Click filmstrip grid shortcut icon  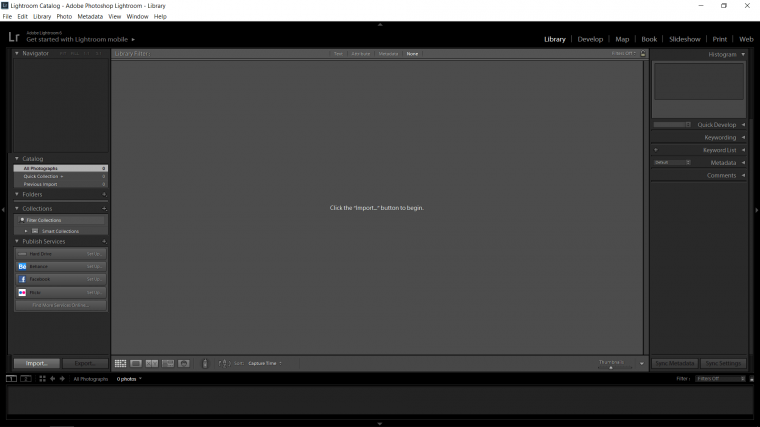click(x=42, y=379)
